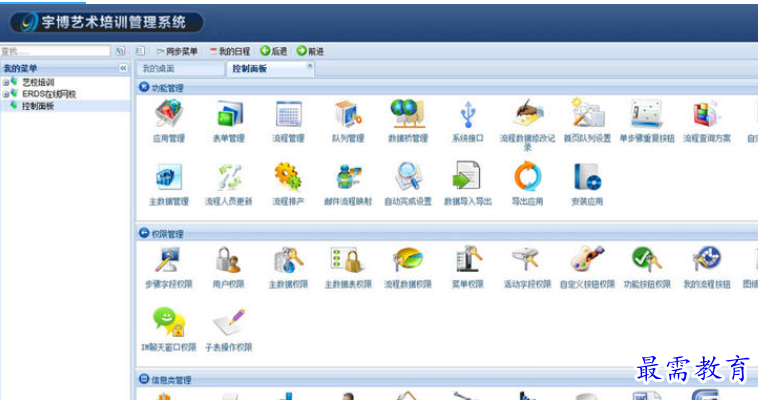This screenshot has width=758, height=400.
Task: Click the 宇博艺术培训管理系统 logo
Action: pyautogui.click(x=106, y=22)
